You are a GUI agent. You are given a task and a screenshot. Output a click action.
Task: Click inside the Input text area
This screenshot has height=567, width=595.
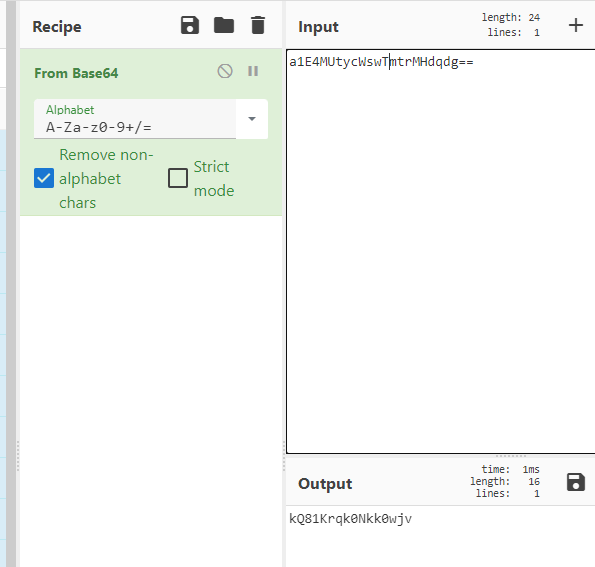(441, 251)
